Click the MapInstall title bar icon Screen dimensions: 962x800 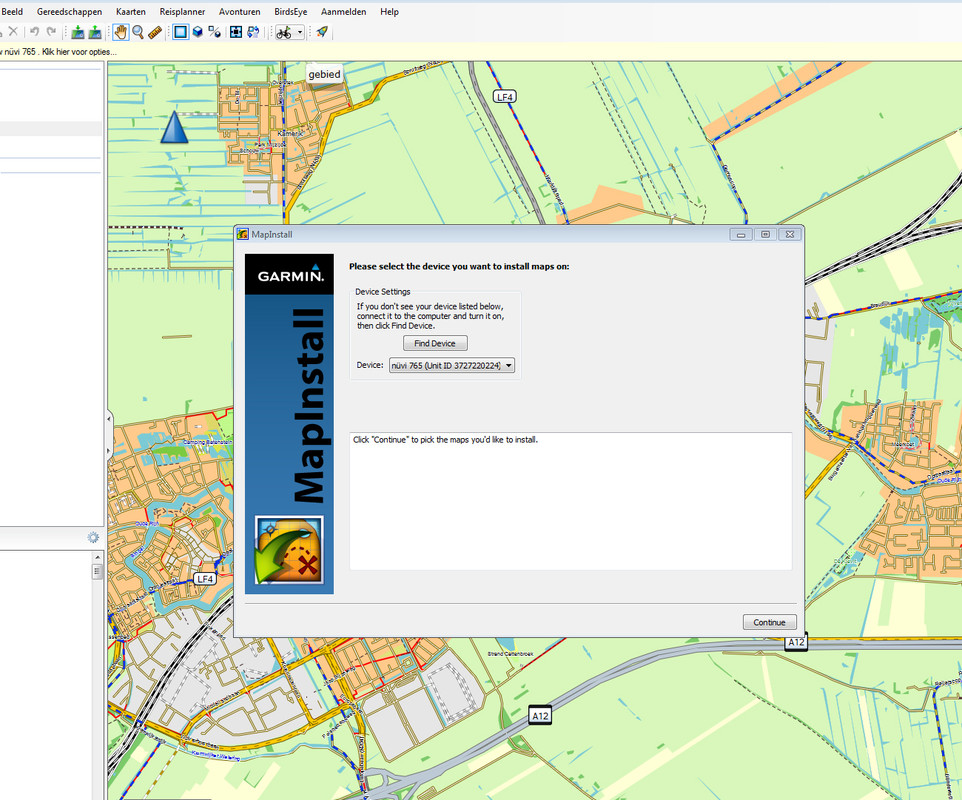[x=242, y=234]
